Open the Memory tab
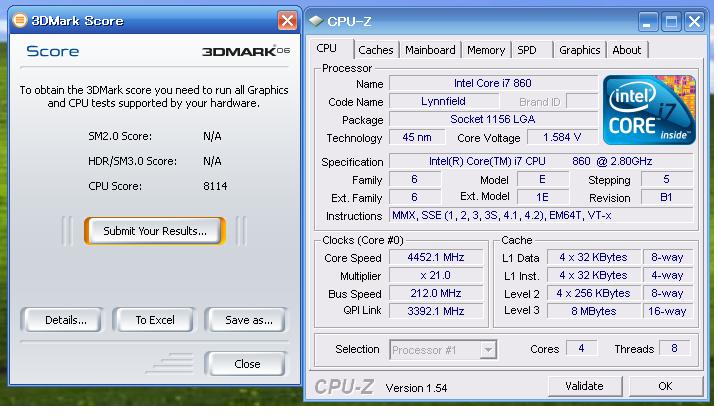Viewport: 717px width, 416px height. click(486, 50)
